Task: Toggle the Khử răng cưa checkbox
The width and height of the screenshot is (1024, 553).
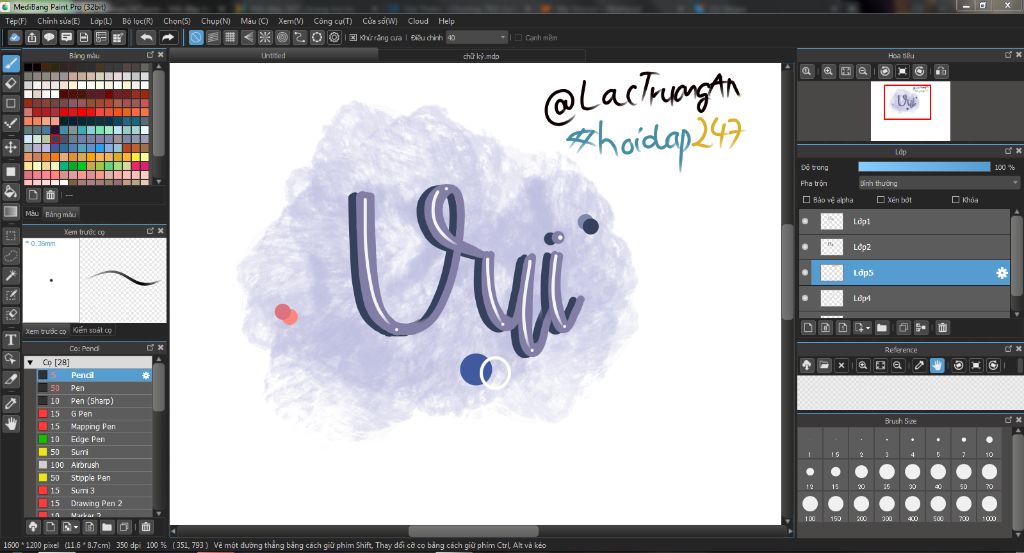Action: click(x=353, y=38)
